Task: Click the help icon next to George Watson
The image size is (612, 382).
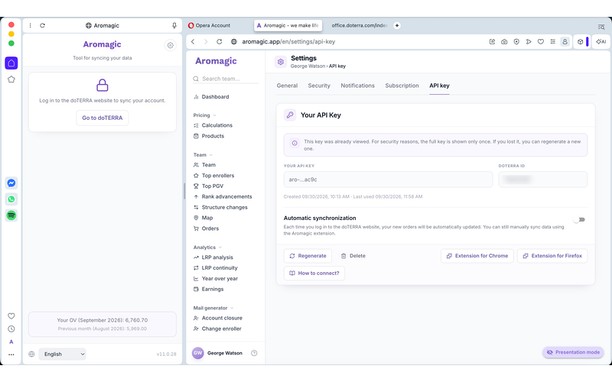Action: click(254, 353)
